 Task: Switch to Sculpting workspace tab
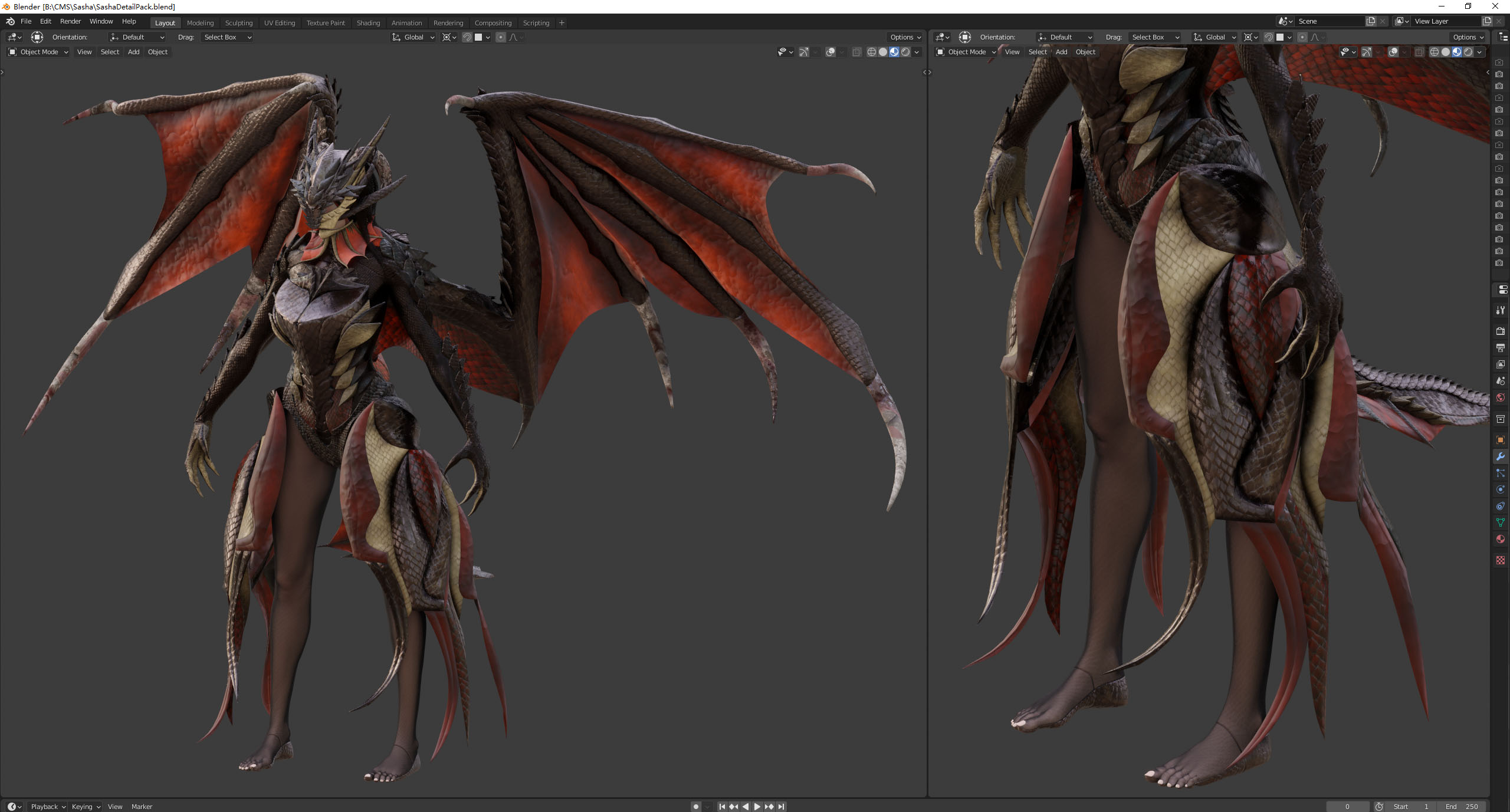(x=239, y=22)
